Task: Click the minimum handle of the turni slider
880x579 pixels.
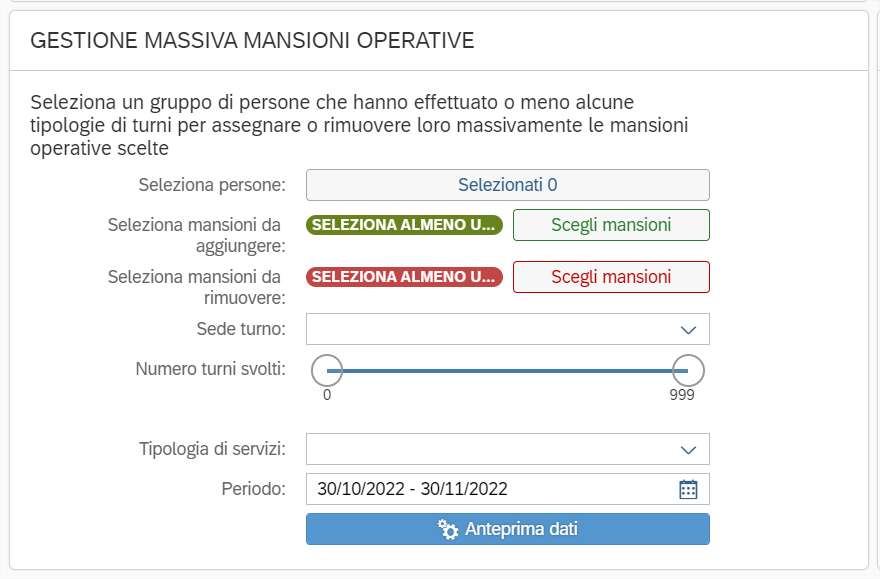Action: click(x=327, y=370)
